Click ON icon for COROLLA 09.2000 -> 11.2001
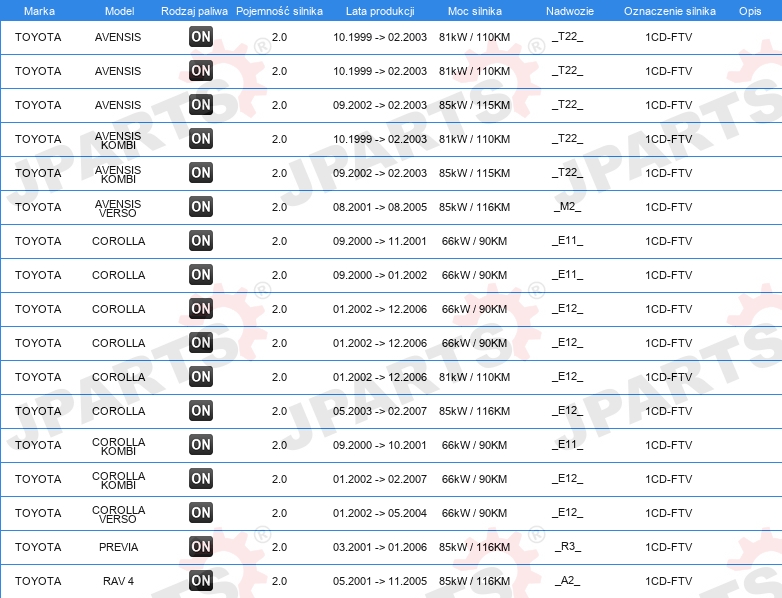 coord(201,240)
